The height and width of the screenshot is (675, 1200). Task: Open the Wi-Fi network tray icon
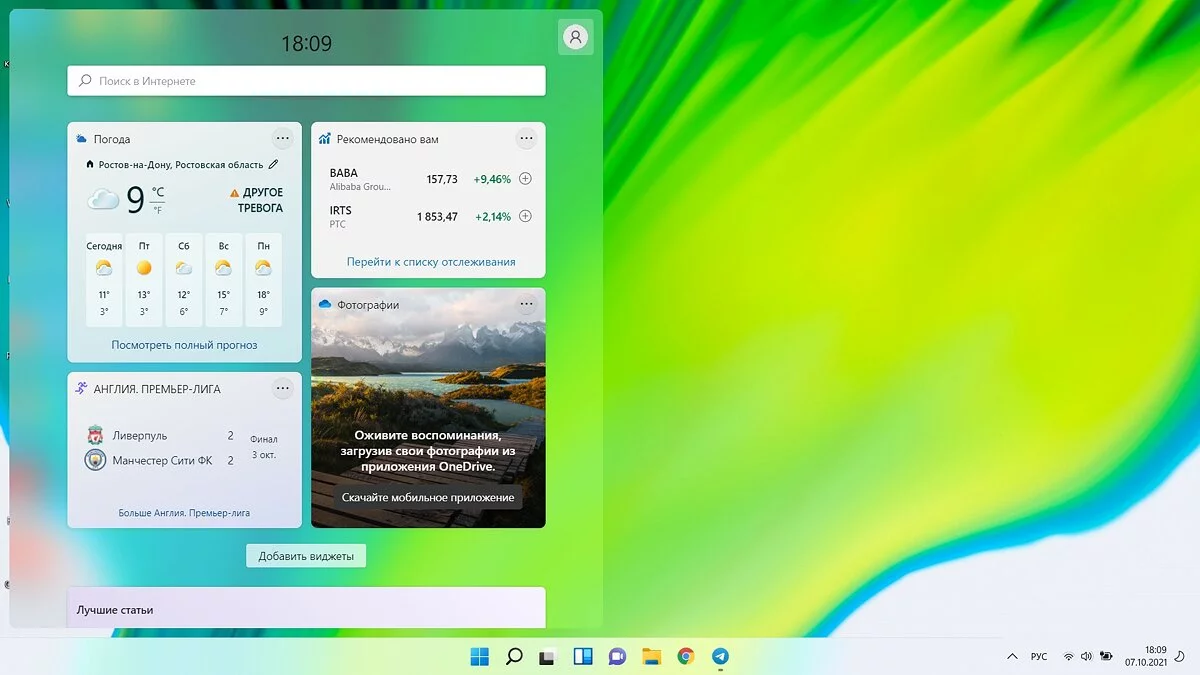coord(1068,656)
